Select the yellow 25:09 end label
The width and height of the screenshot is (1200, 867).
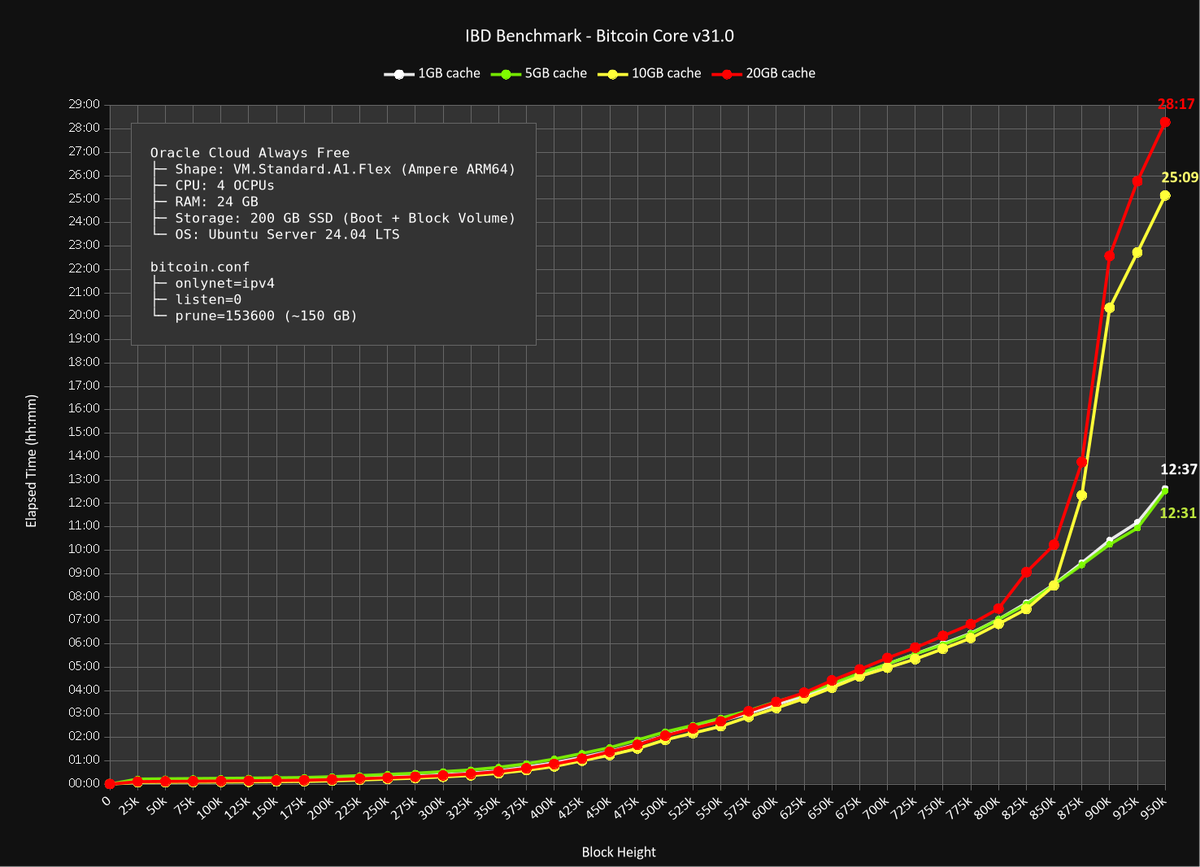[x=1179, y=177]
